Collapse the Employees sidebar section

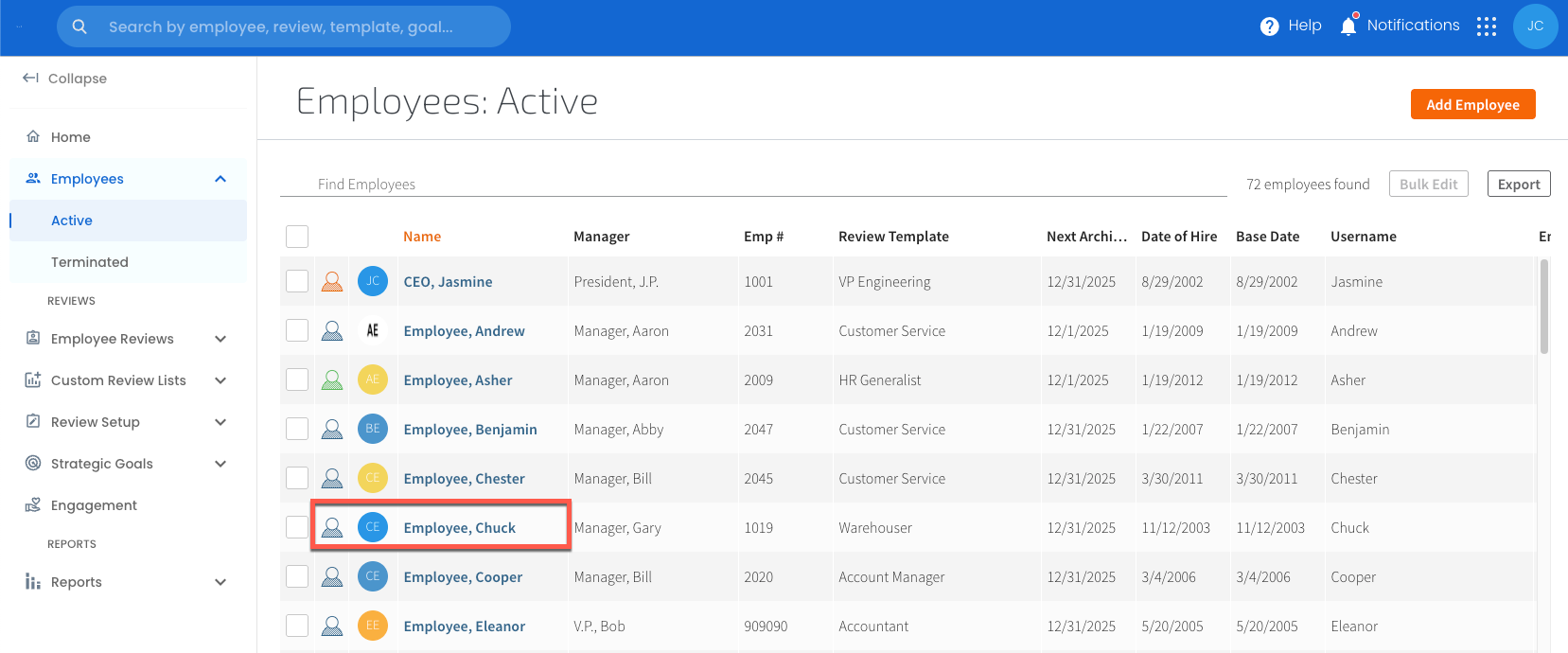220,179
